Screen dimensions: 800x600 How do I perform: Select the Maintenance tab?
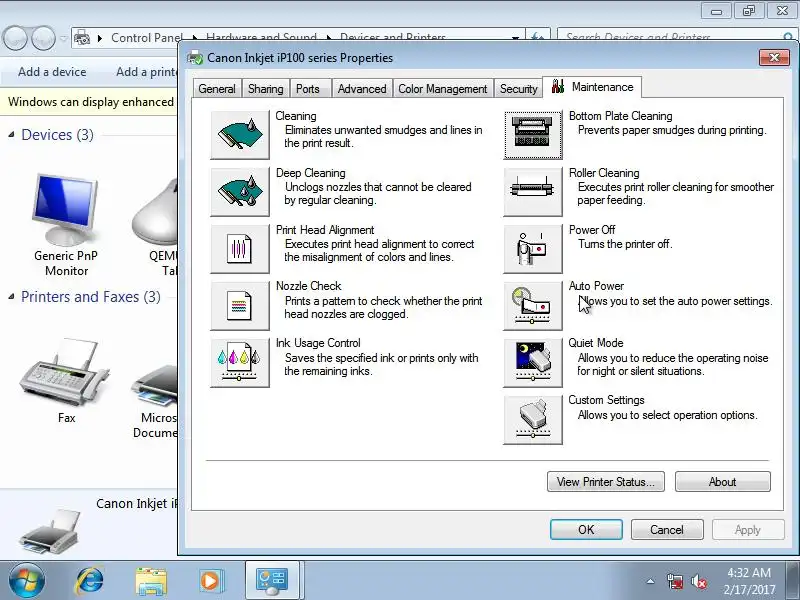pyautogui.click(x=592, y=87)
